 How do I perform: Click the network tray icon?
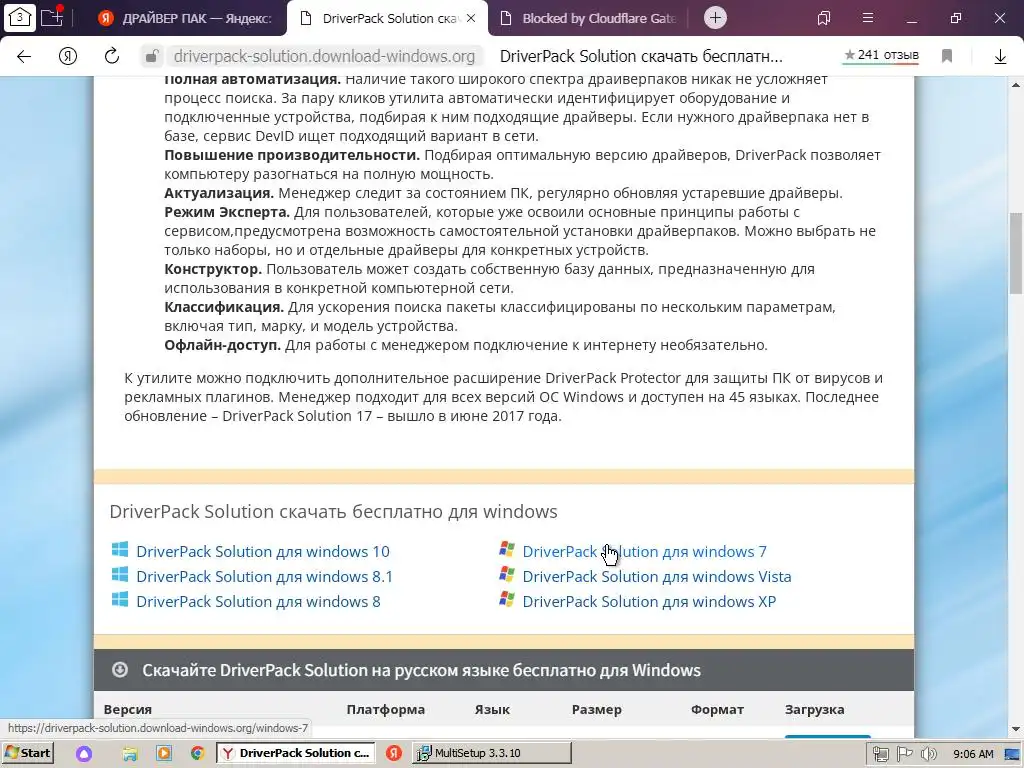click(x=881, y=754)
